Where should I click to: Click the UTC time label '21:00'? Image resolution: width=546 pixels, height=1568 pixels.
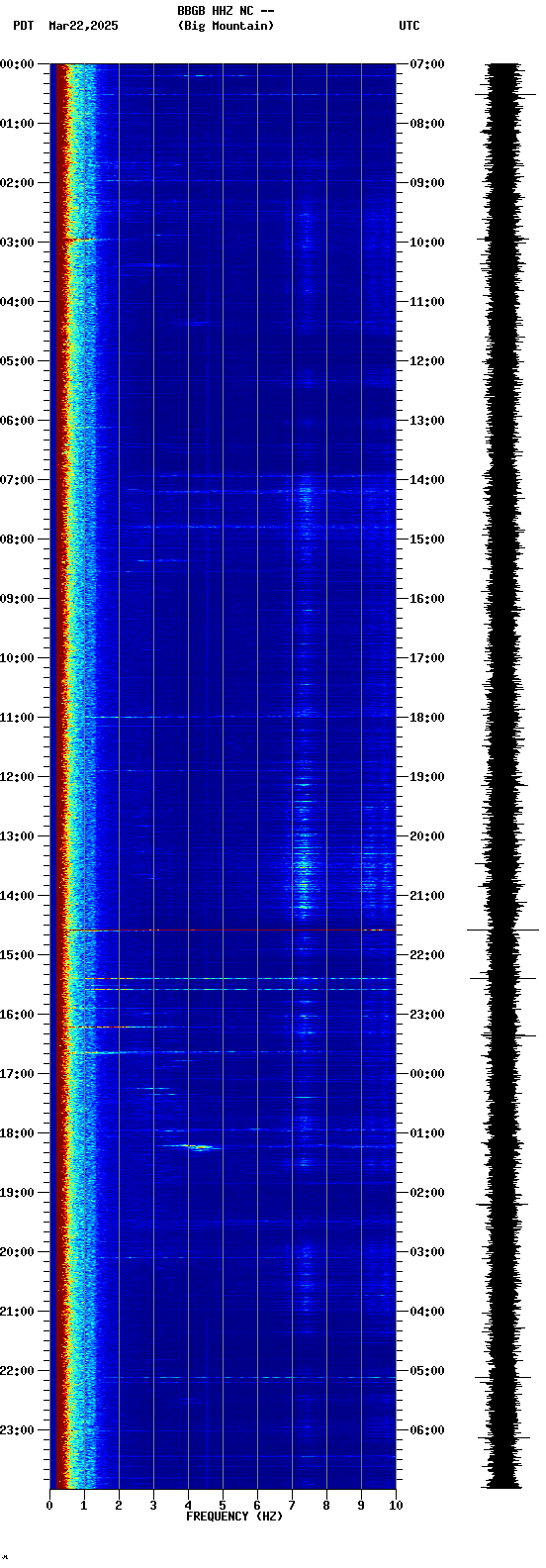pyautogui.click(x=427, y=896)
